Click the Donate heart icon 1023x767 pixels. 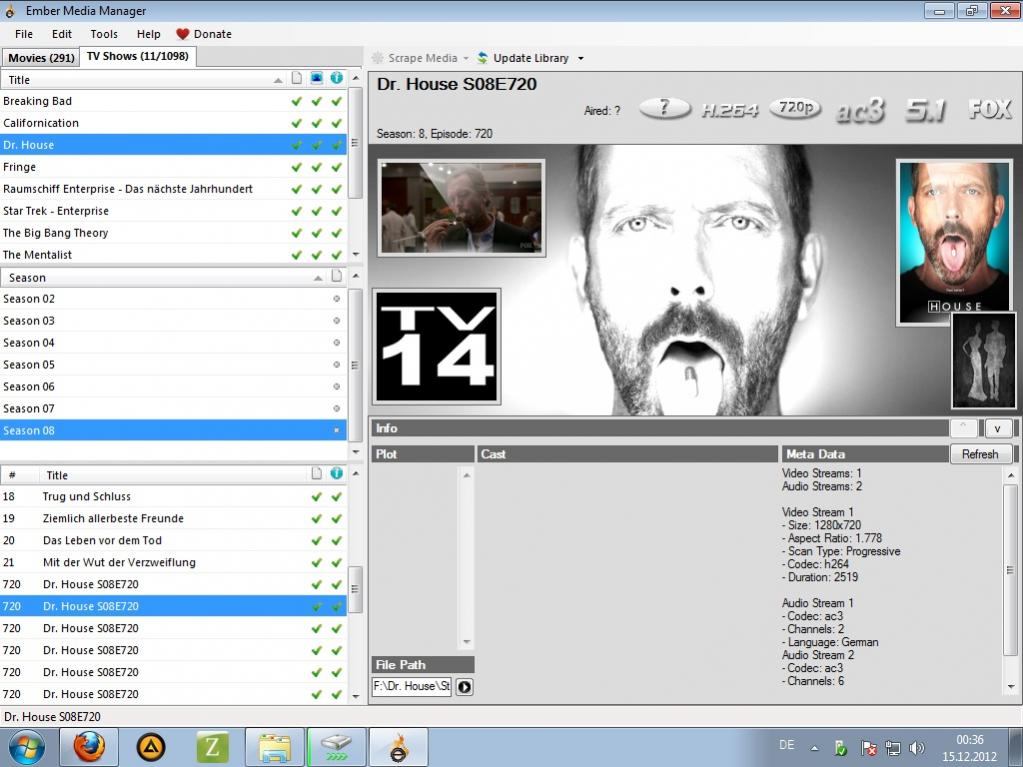[x=183, y=34]
